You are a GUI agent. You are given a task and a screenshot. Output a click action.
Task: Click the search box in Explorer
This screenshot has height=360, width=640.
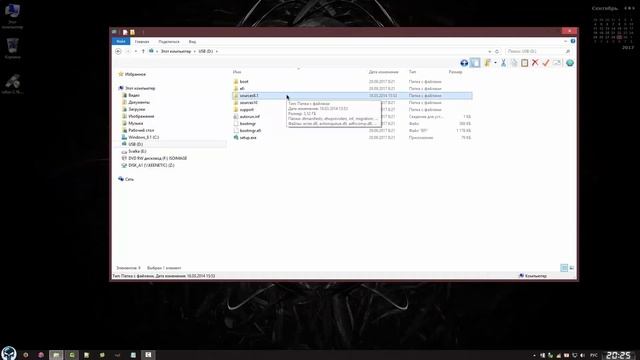coord(538,51)
